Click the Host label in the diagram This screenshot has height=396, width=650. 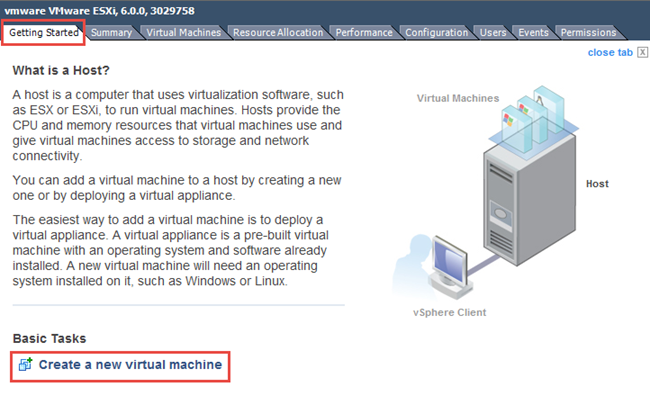597,184
